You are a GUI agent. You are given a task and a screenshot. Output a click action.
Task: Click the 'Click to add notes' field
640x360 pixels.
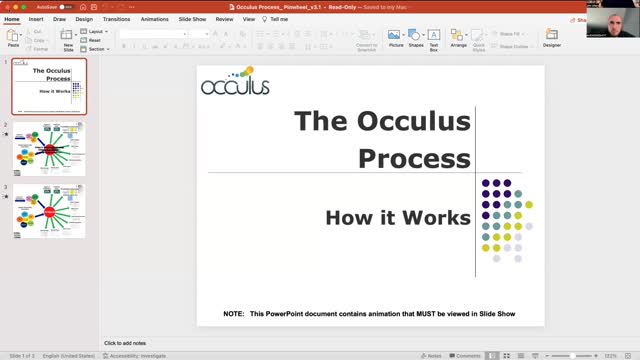pyautogui.click(x=125, y=343)
